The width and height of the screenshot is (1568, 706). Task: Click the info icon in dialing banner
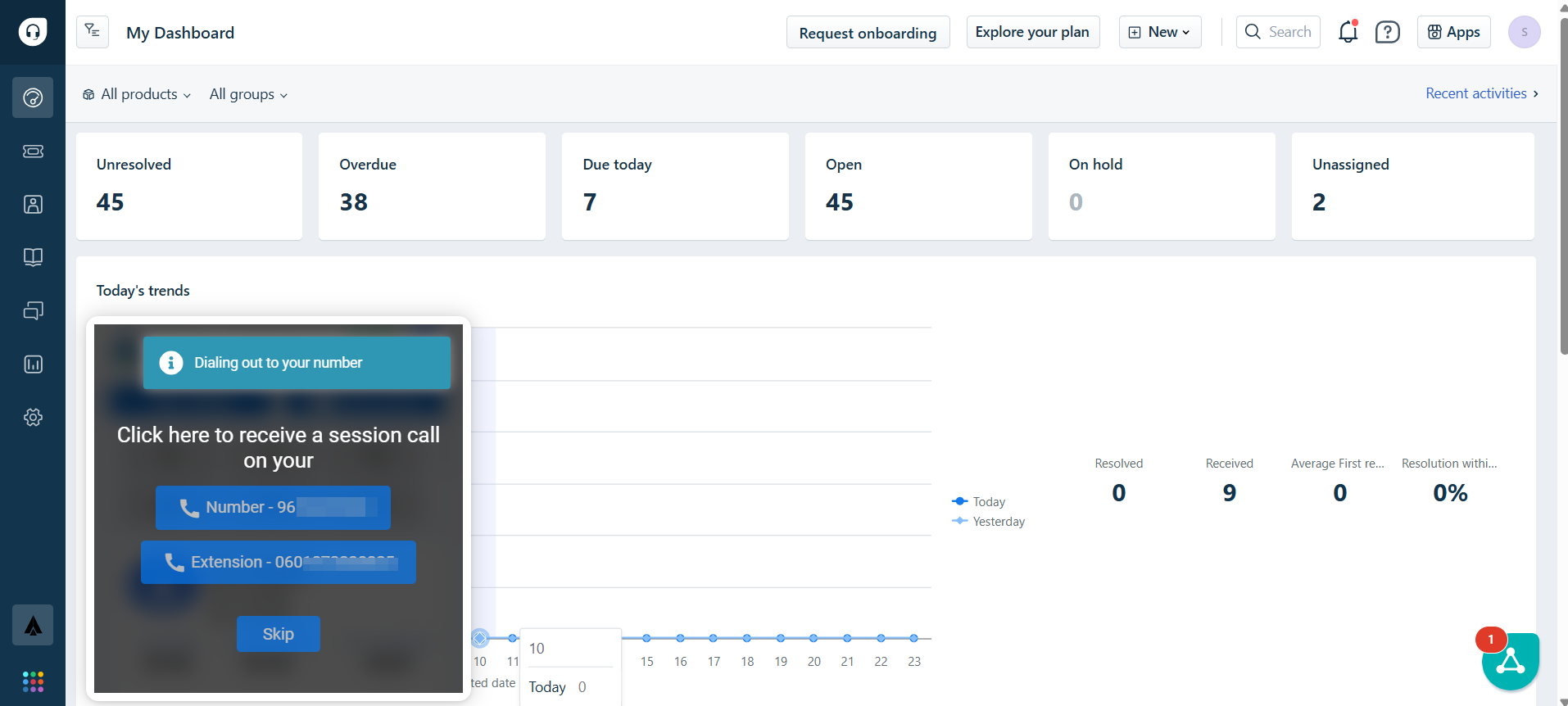[170, 362]
